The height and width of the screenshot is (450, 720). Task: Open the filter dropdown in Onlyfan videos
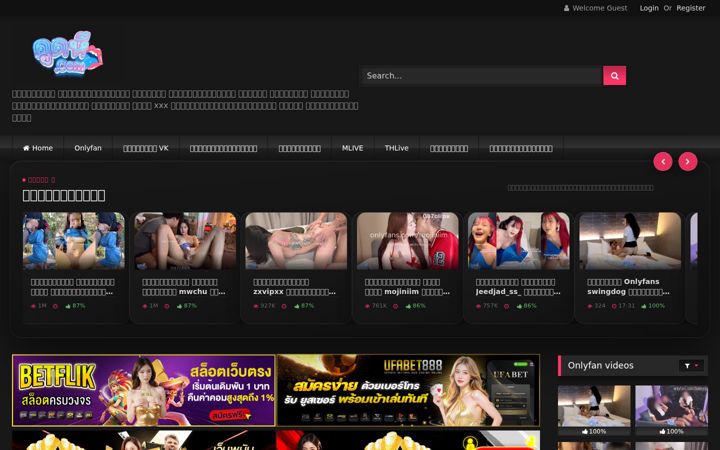(x=691, y=366)
